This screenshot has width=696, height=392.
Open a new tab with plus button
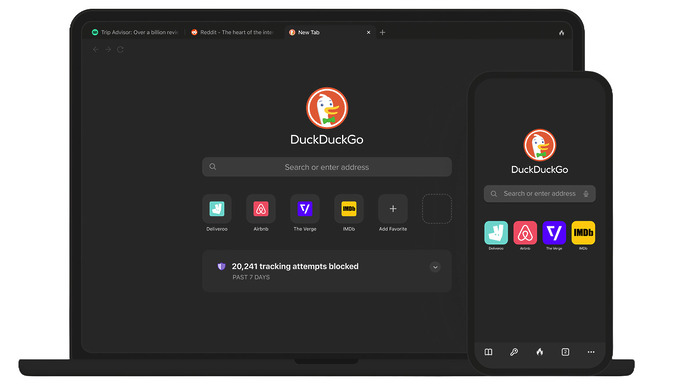382,32
